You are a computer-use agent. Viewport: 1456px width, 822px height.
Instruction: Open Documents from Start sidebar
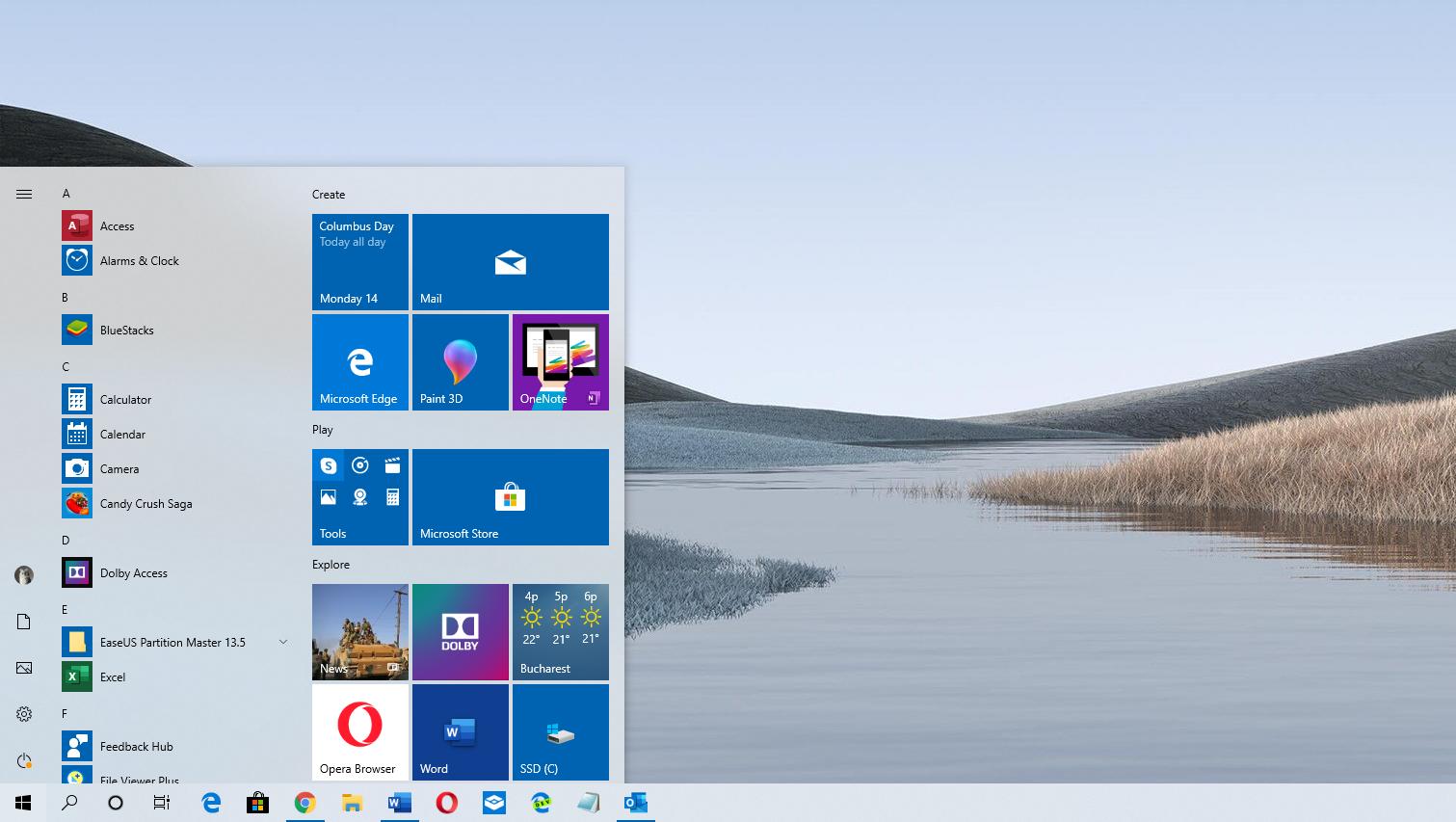click(24, 622)
